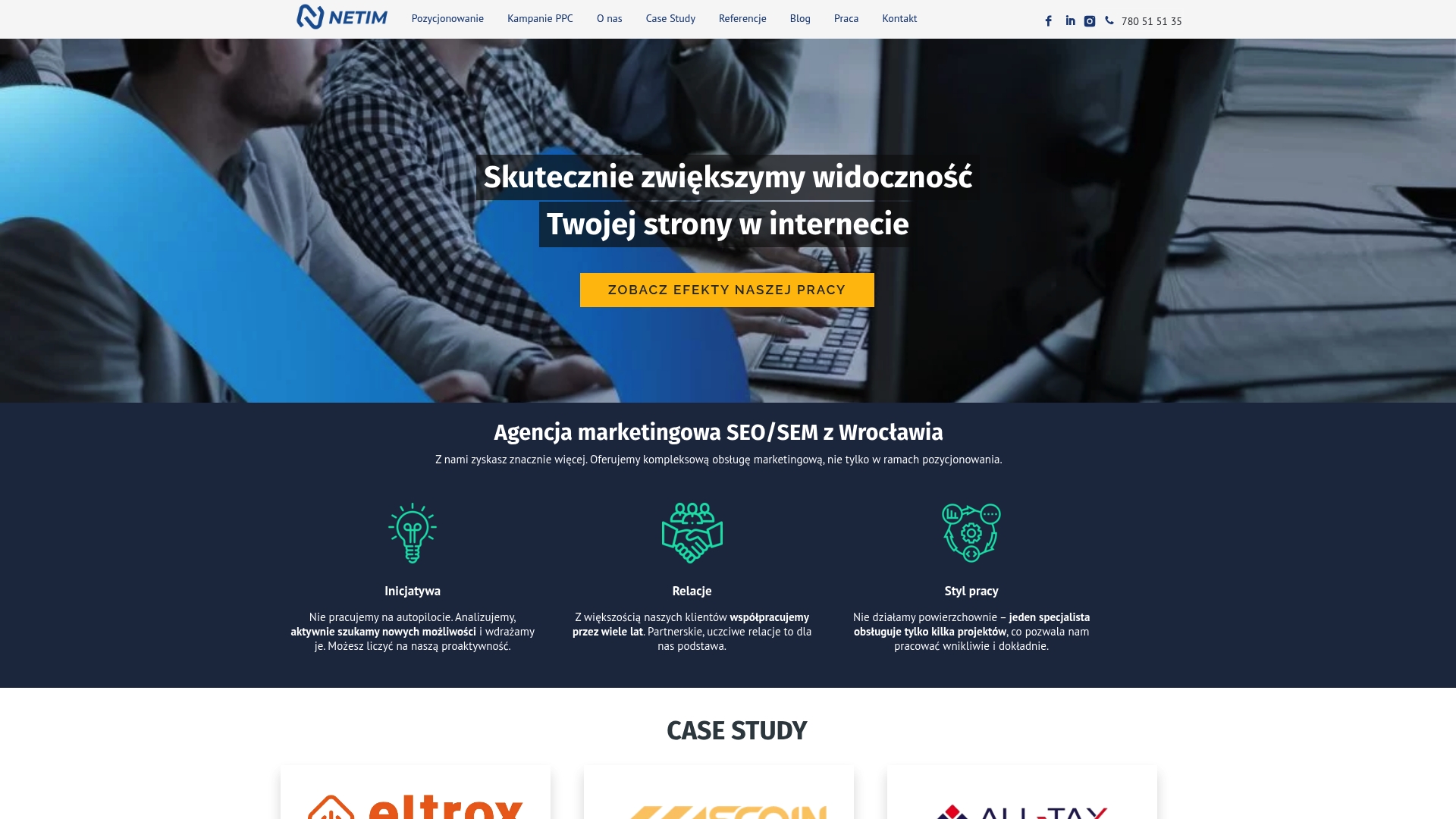Click the gear Styl pracy icon

click(971, 532)
